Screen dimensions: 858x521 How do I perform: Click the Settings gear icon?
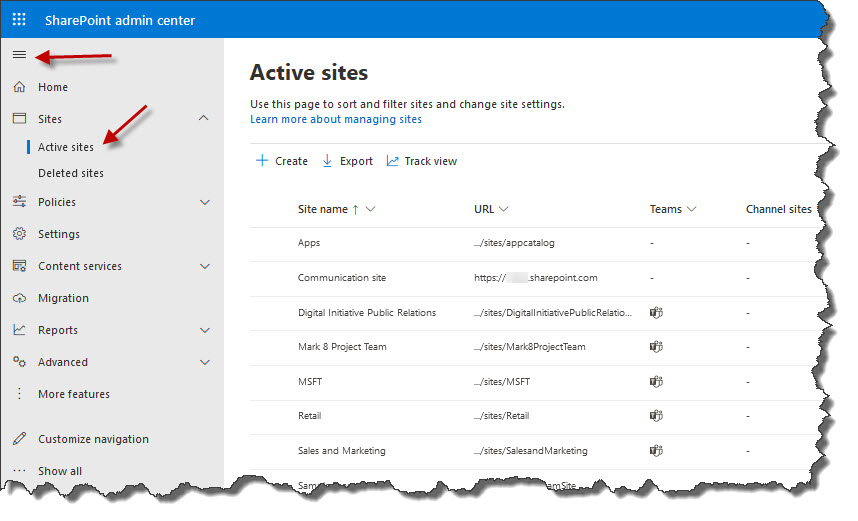tap(19, 234)
